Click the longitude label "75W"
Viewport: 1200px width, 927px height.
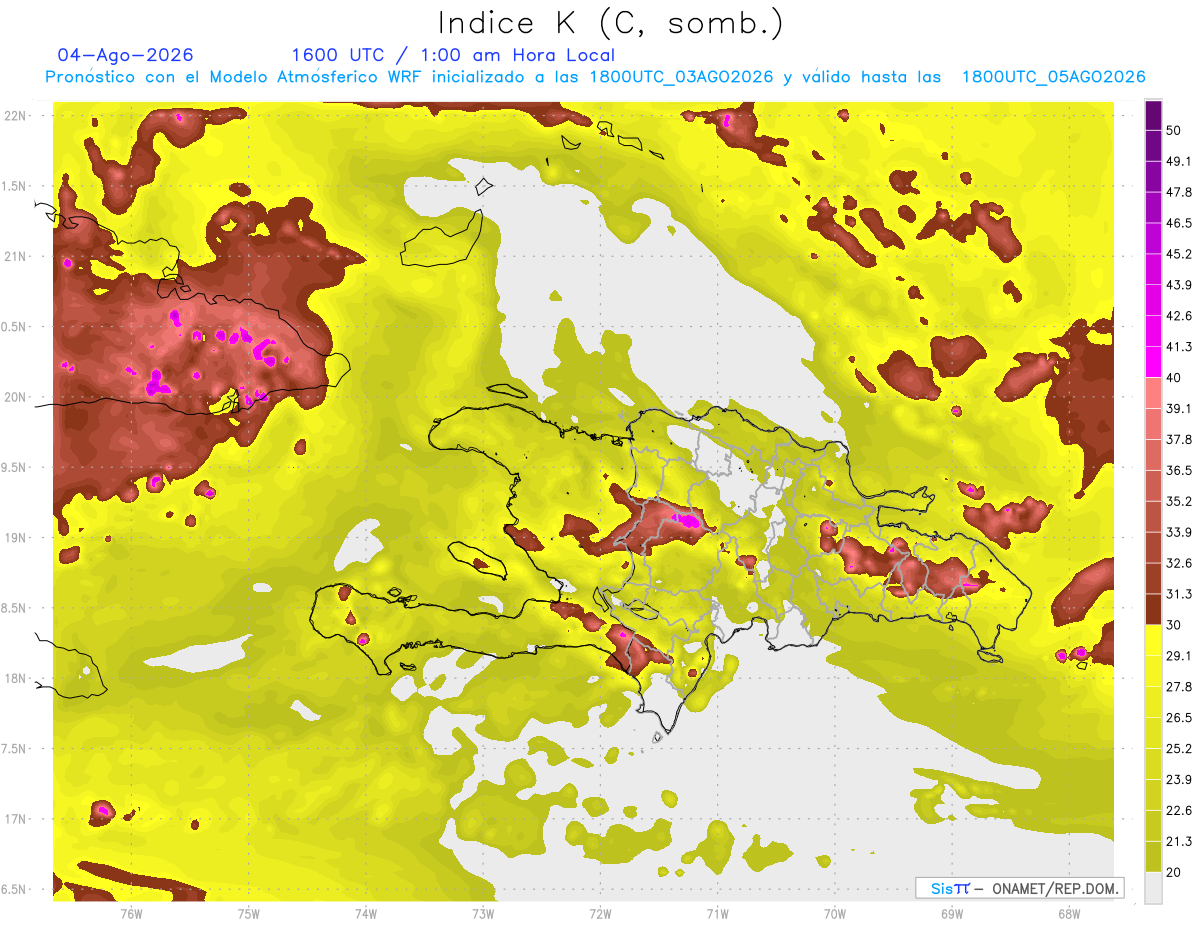249,913
